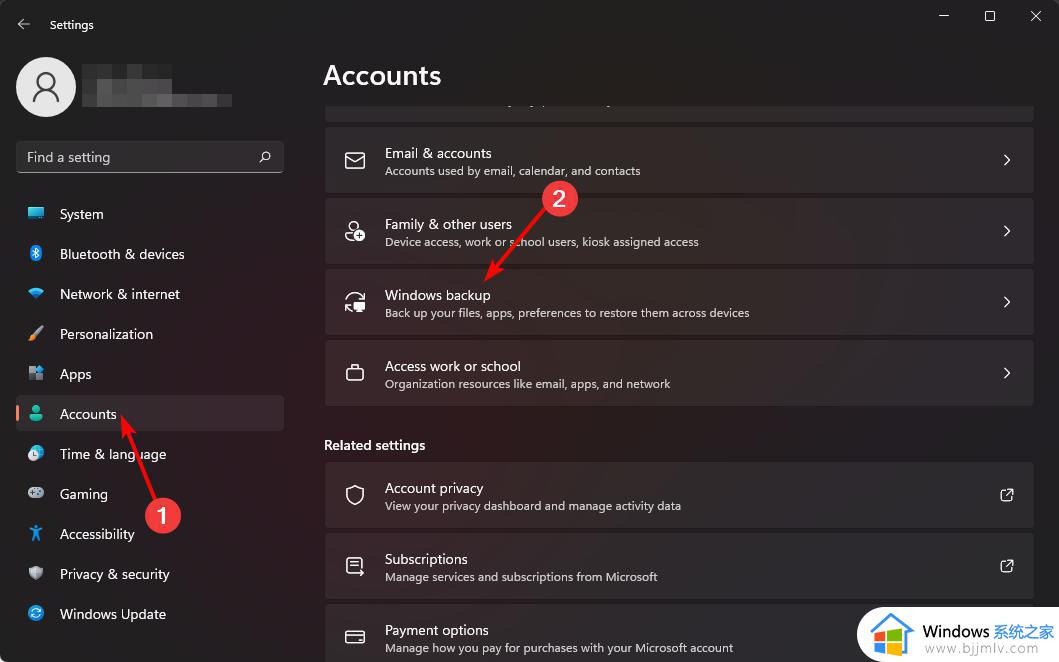This screenshot has height=662, width=1059.
Task: Click the back arrow in Settings
Action: [x=24, y=24]
